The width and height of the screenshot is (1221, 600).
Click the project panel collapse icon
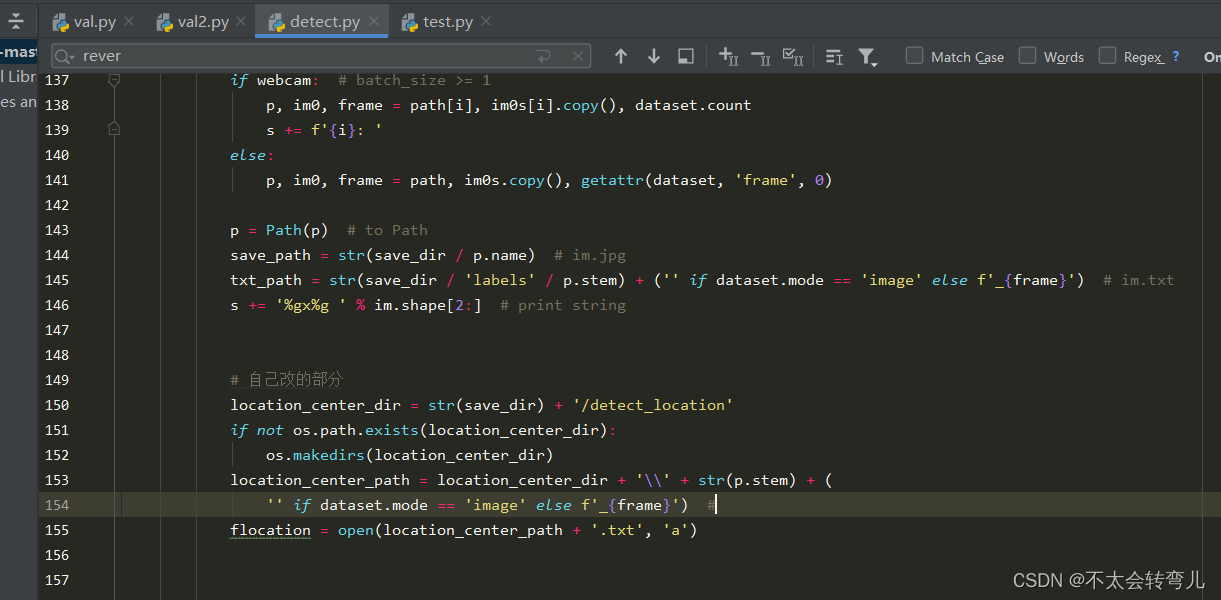15,21
